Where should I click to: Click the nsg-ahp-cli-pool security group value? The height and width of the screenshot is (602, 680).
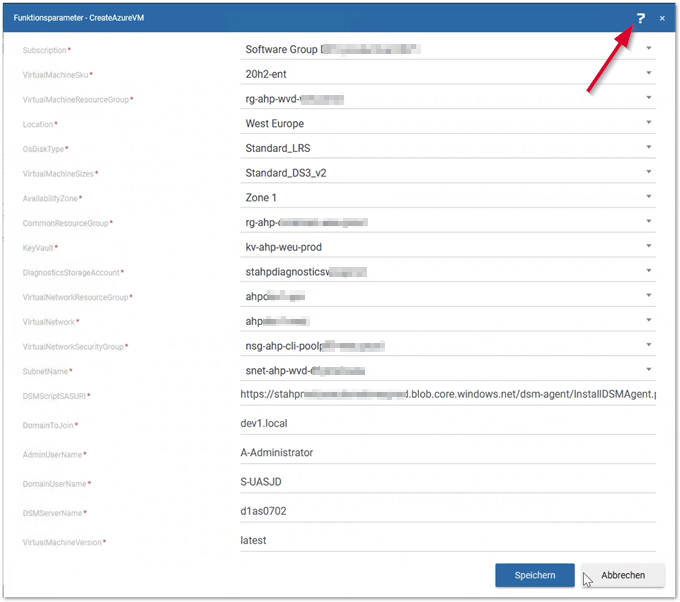(315, 346)
